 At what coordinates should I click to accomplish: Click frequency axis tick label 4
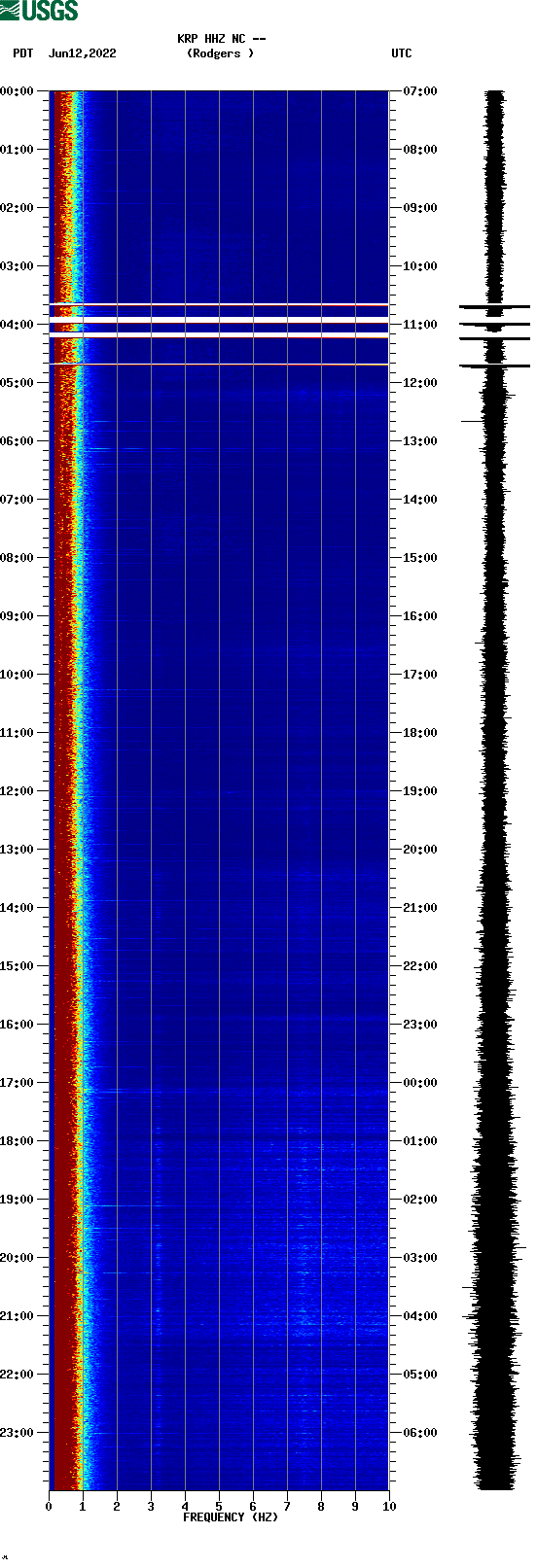click(185, 1507)
